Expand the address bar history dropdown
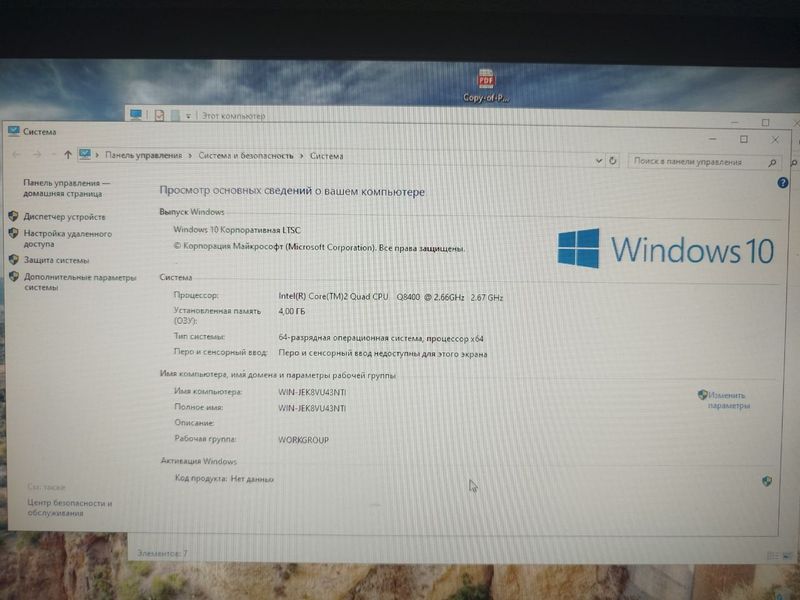Viewport: 800px width, 600px height. point(599,161)
